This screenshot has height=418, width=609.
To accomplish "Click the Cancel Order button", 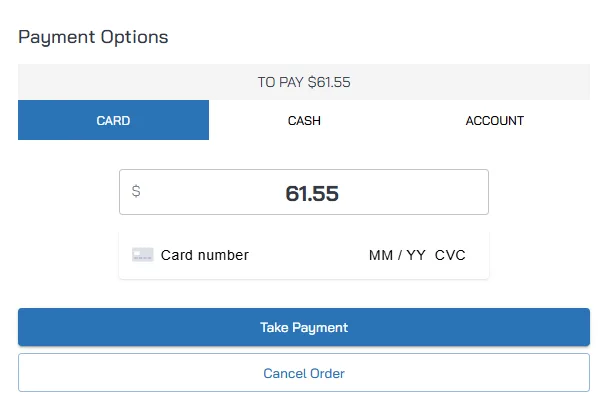I will [304, 373].
